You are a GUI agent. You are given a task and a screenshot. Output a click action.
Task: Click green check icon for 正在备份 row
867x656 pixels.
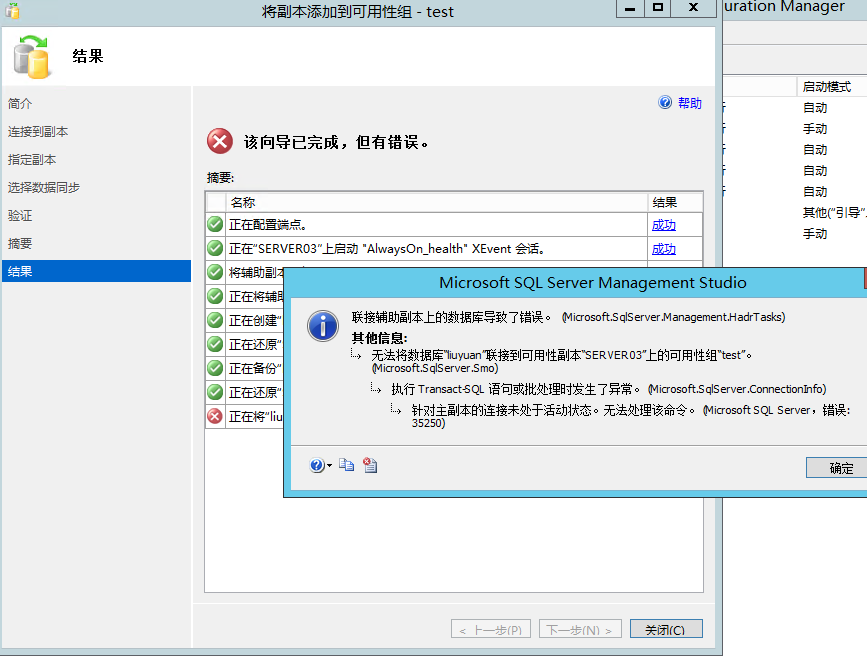pos(215,368)
